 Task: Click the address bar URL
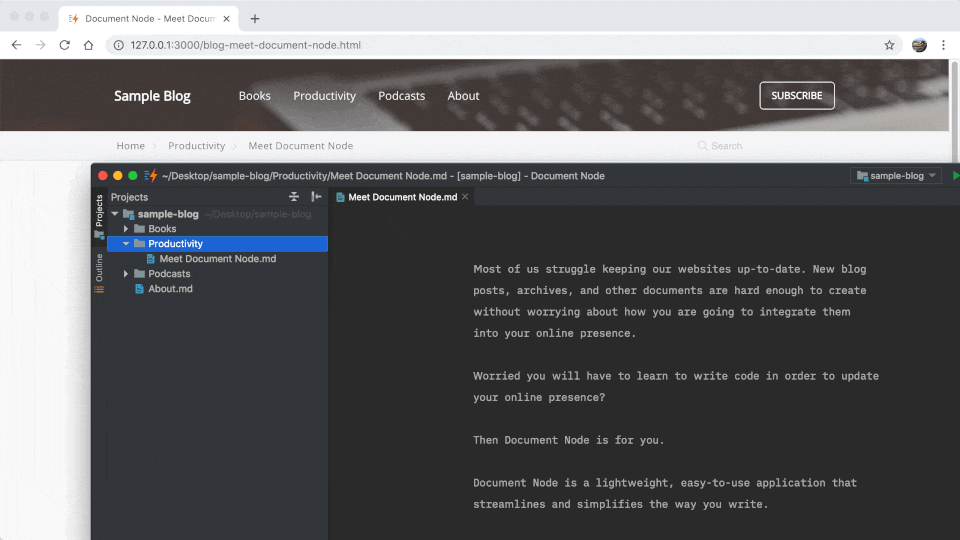(246, 45)
